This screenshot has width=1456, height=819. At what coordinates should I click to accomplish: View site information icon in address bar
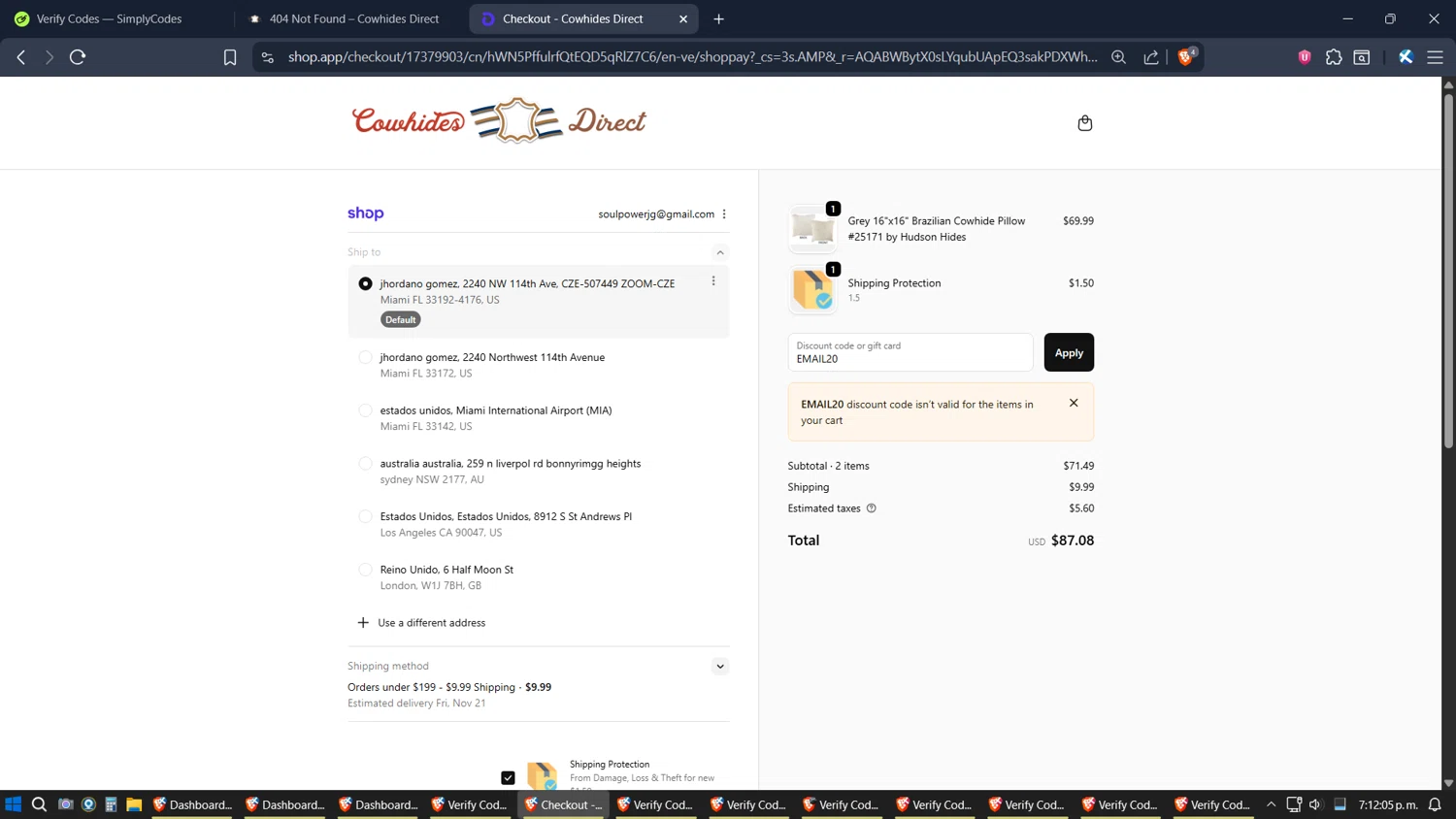tap(268, 57)
